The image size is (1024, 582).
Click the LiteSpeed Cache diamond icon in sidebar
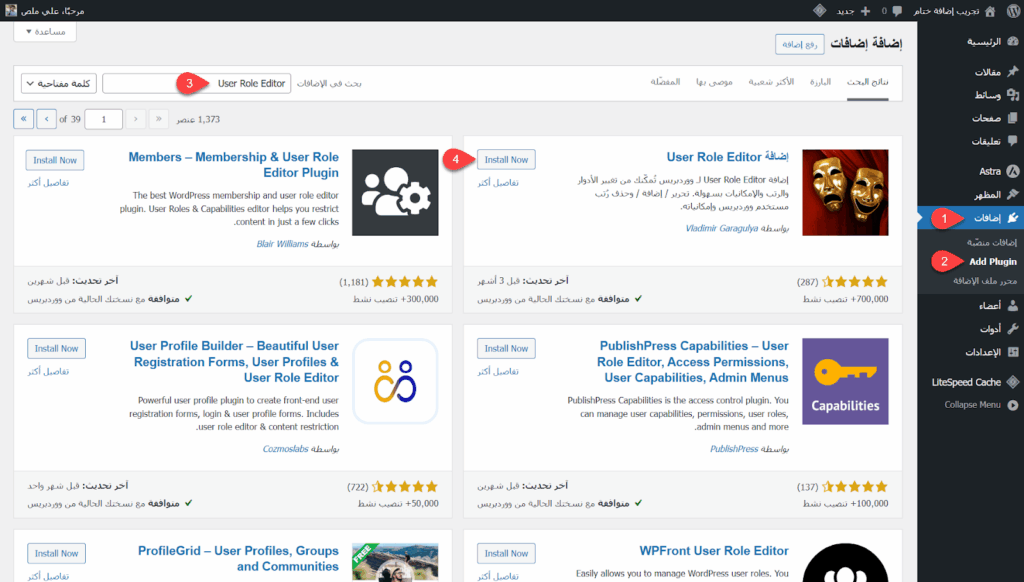(x=1012, y=382)
